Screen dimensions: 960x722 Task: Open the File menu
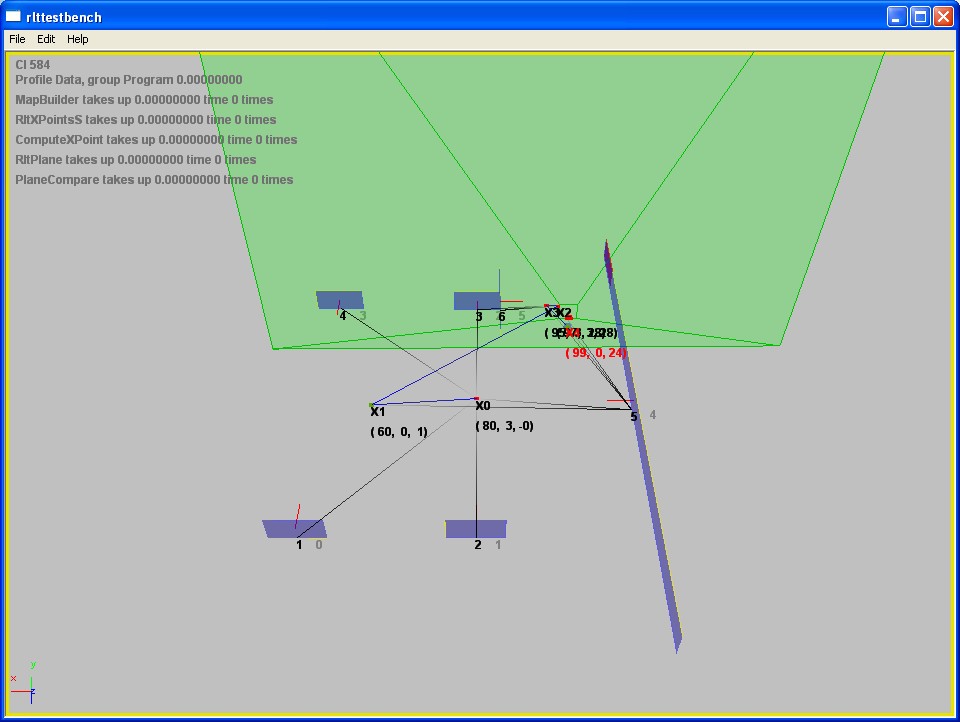pos(17,39)
